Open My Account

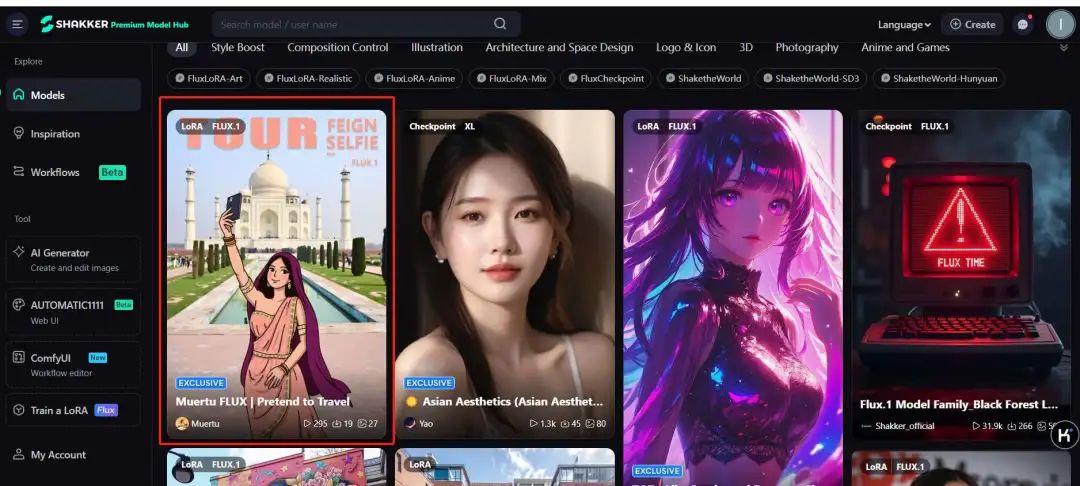[74, 455]
